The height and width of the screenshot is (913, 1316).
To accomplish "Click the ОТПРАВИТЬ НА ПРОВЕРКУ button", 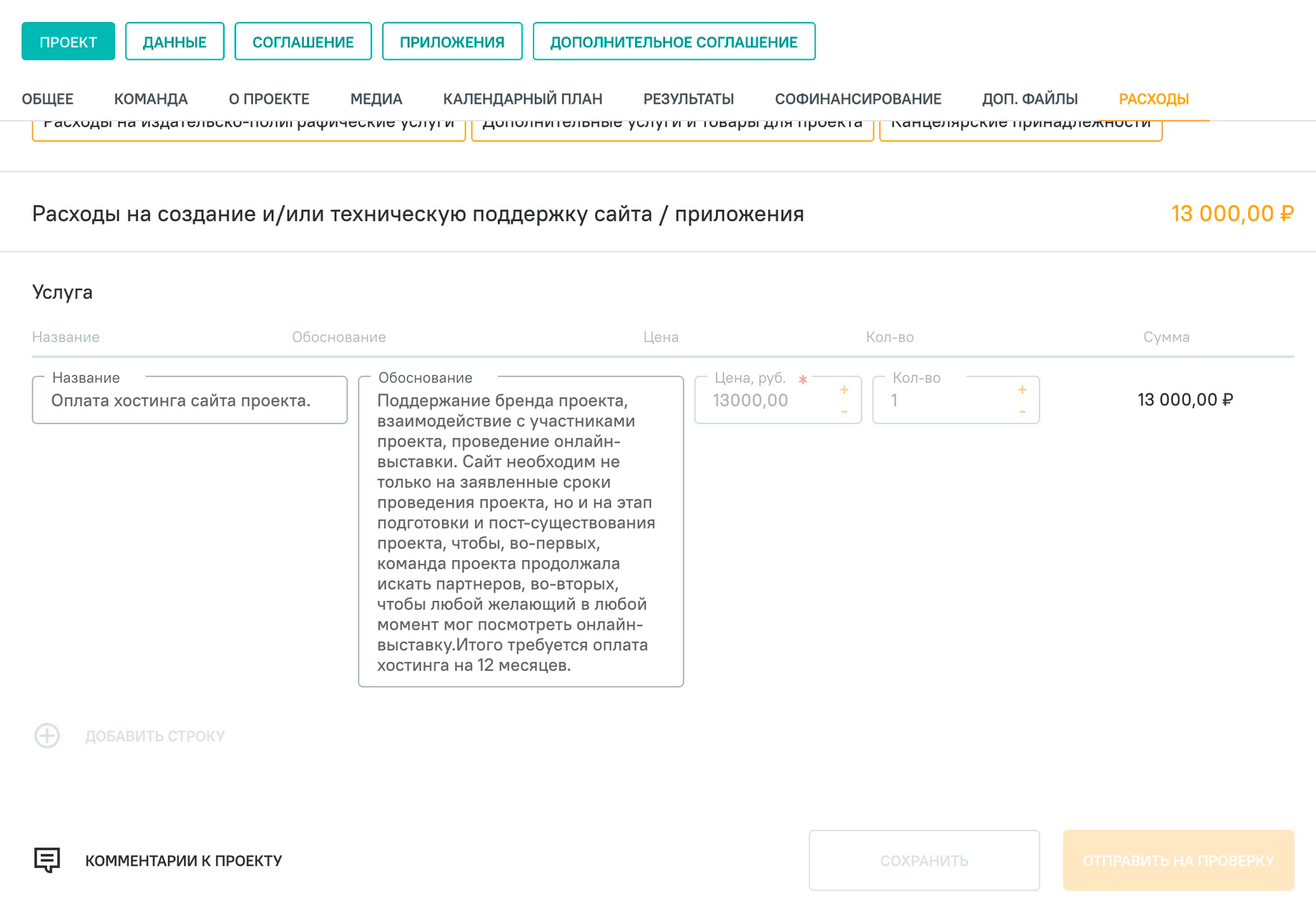I will click(1179, 860).
